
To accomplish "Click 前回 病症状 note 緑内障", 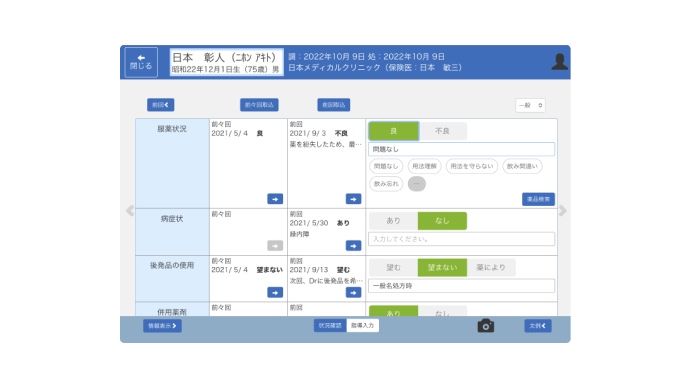I will 299,234.
